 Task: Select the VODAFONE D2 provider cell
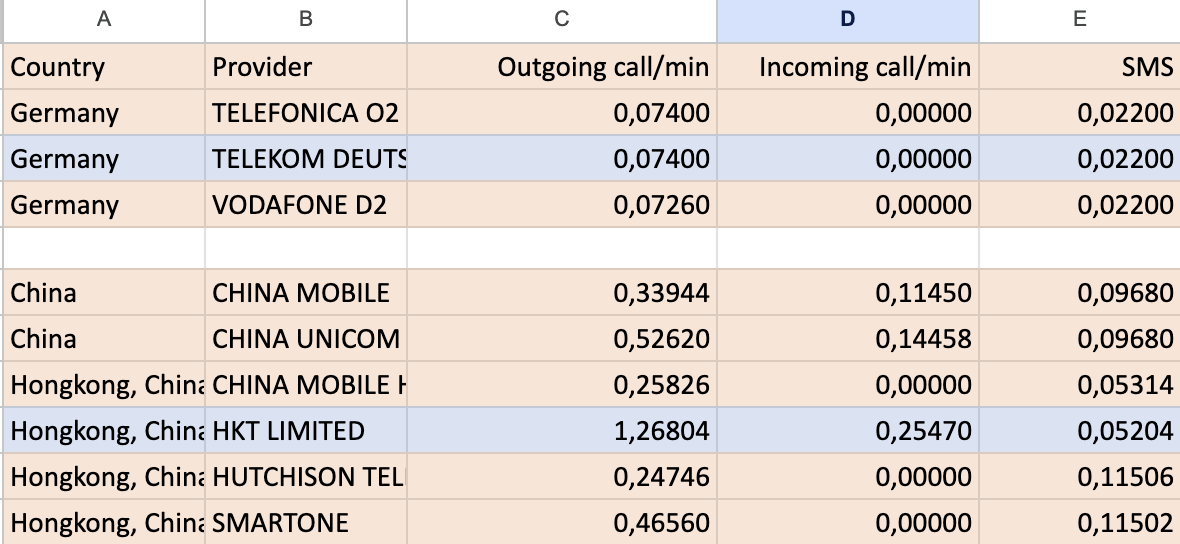pyautogui.click(x=306, y=205)
